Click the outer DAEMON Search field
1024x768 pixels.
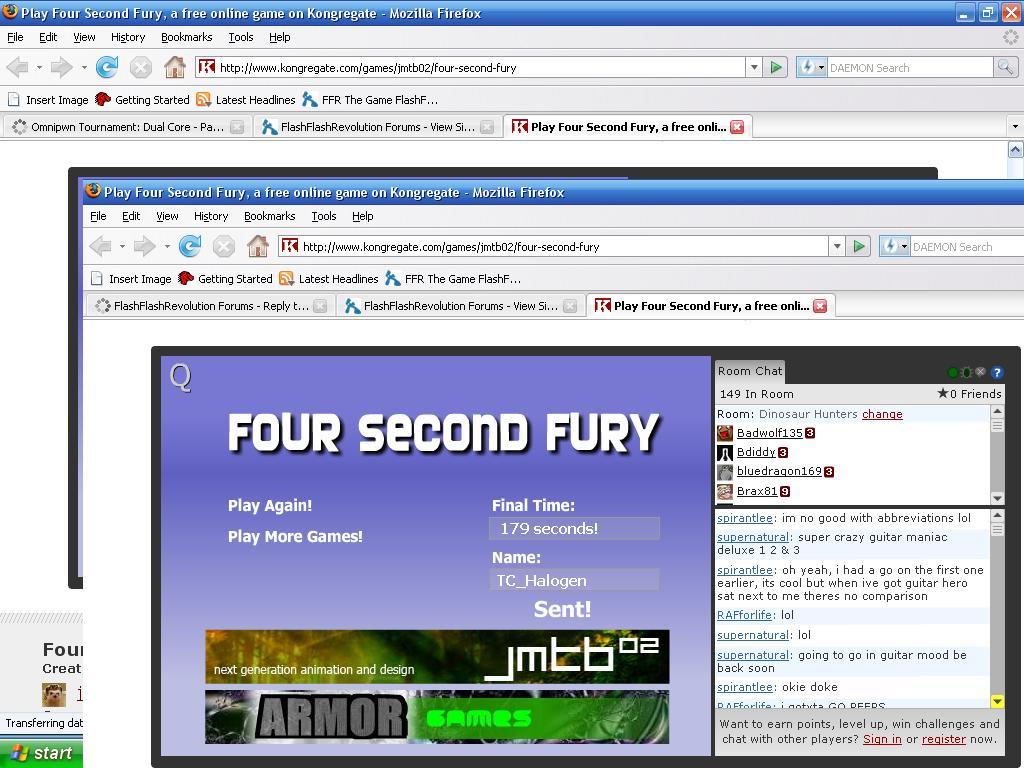pyautogui.click(x=910, y=67)
